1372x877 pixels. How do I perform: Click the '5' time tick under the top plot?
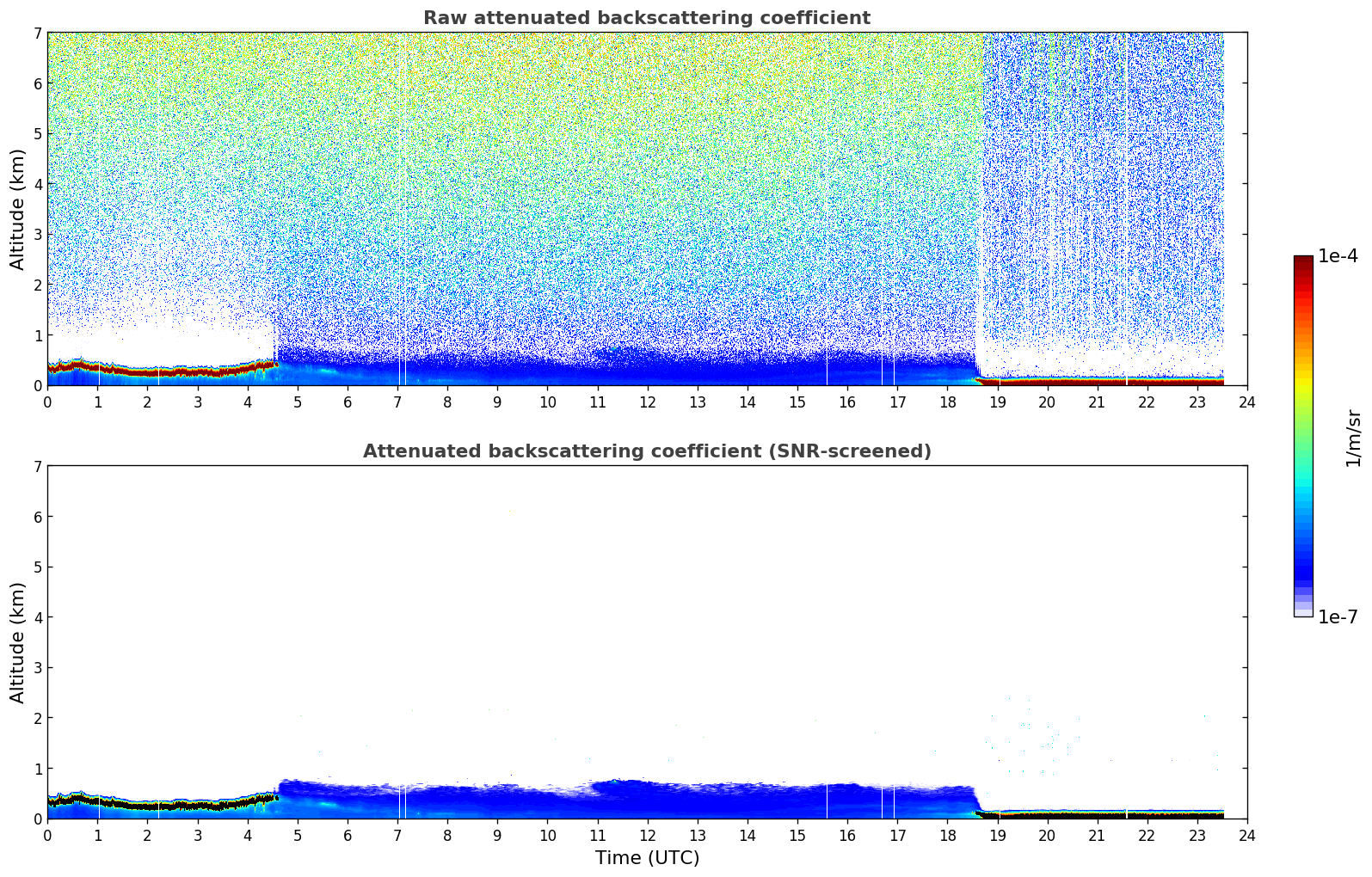[x=297, y=402]
